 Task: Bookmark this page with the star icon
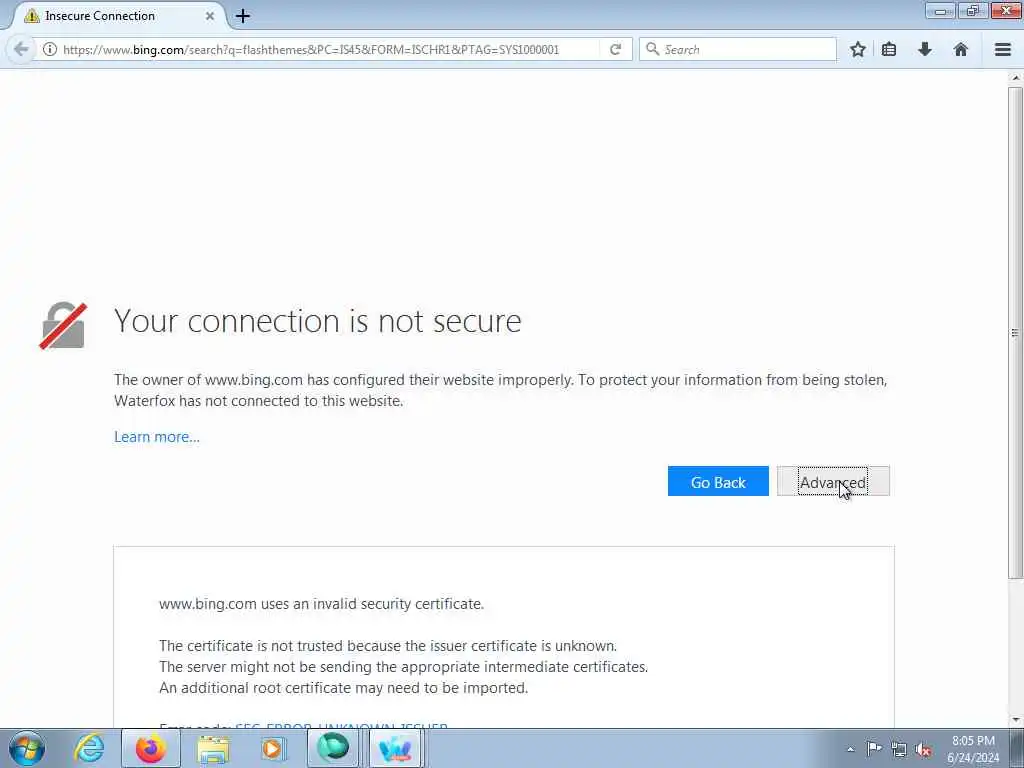[858, 49]
